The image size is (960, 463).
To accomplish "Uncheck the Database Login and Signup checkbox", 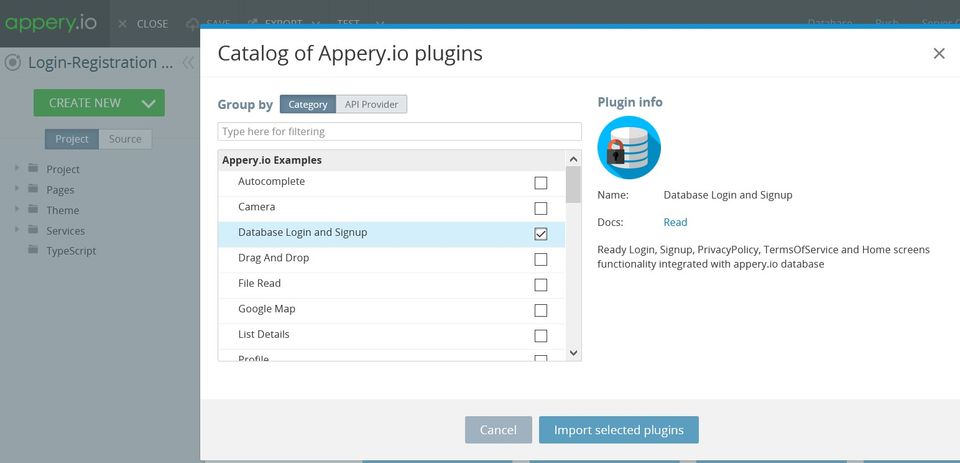I will tap(541, 233).
